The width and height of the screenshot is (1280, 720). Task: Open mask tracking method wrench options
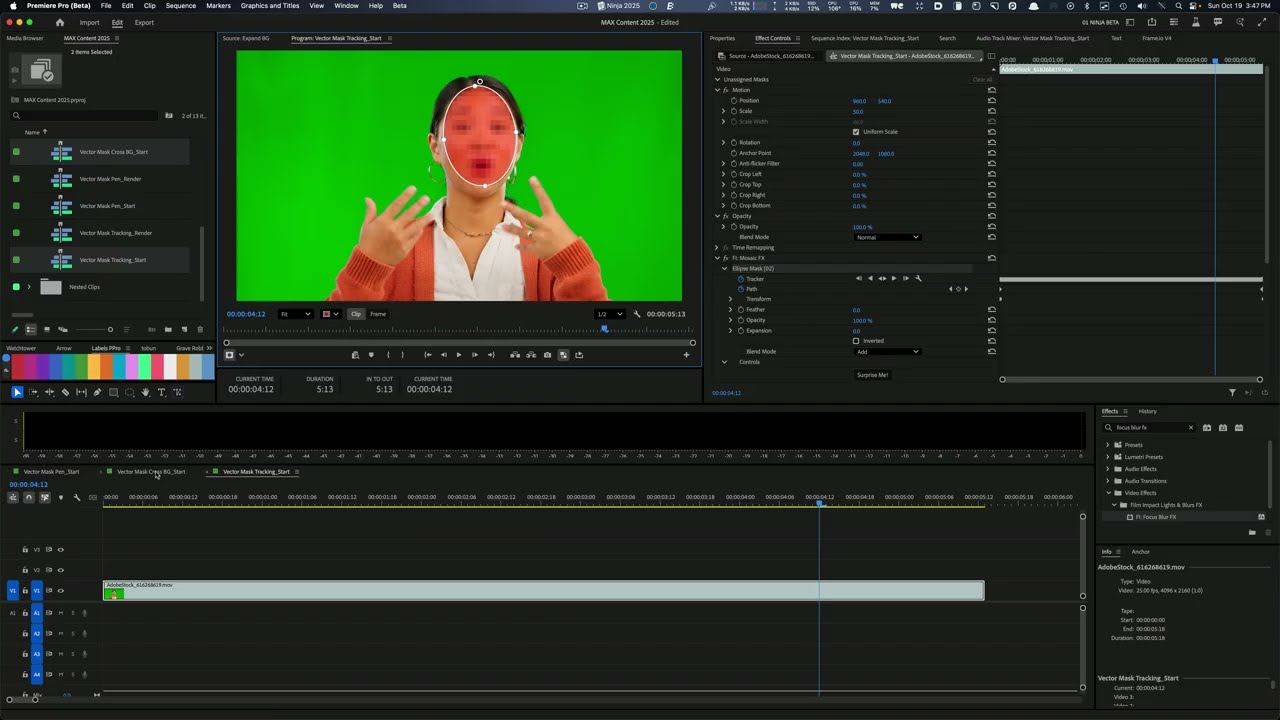pos(918,278)
